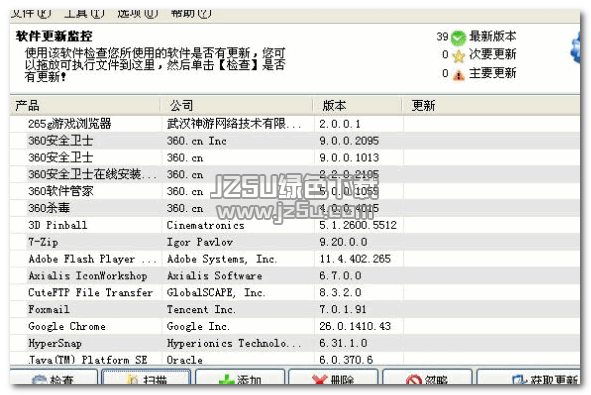This screenshot has height=395, width=591.
Task: Select the Foxmail row
Action: click(x=295, y=309)
